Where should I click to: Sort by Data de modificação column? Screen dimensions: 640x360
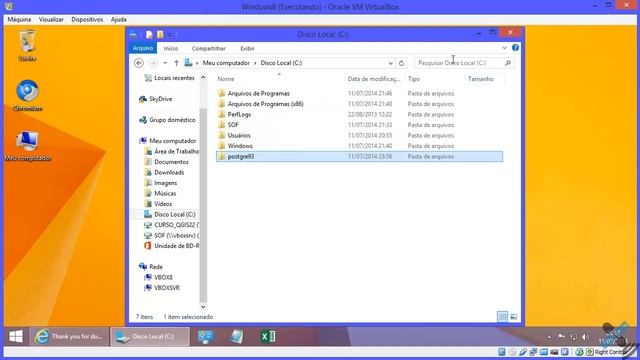pyautogui.click(x=375, y=79)
